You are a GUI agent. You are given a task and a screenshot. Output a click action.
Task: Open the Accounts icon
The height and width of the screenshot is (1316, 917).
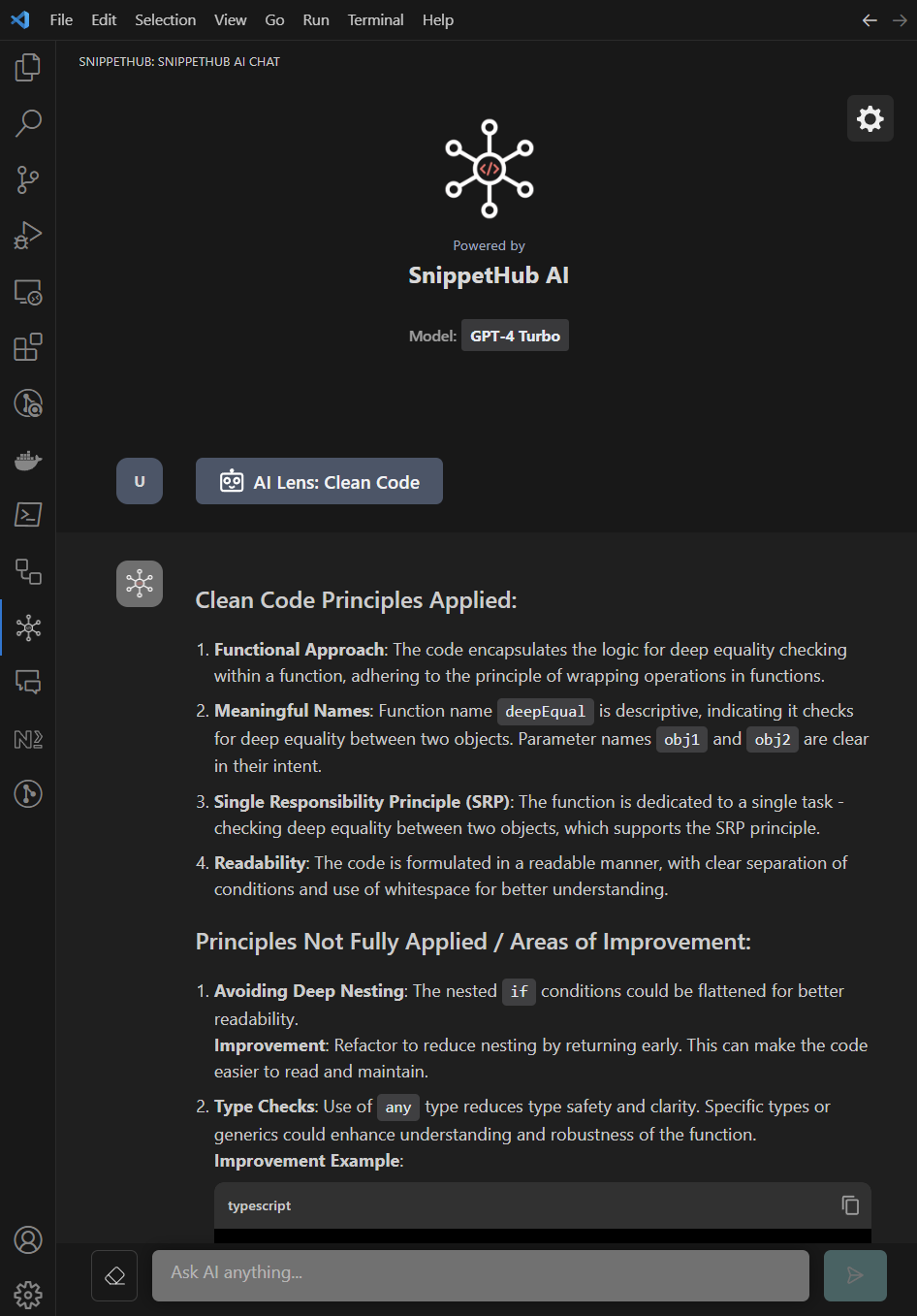[28, 1239]
